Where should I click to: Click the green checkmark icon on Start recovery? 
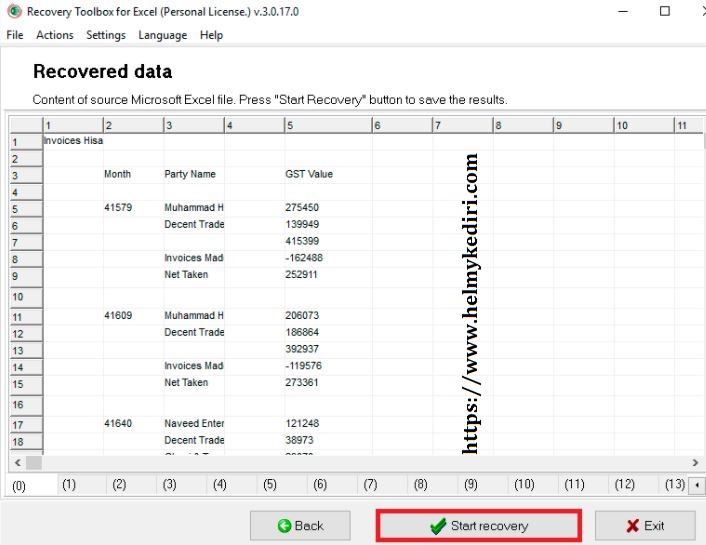coord(438,526)
